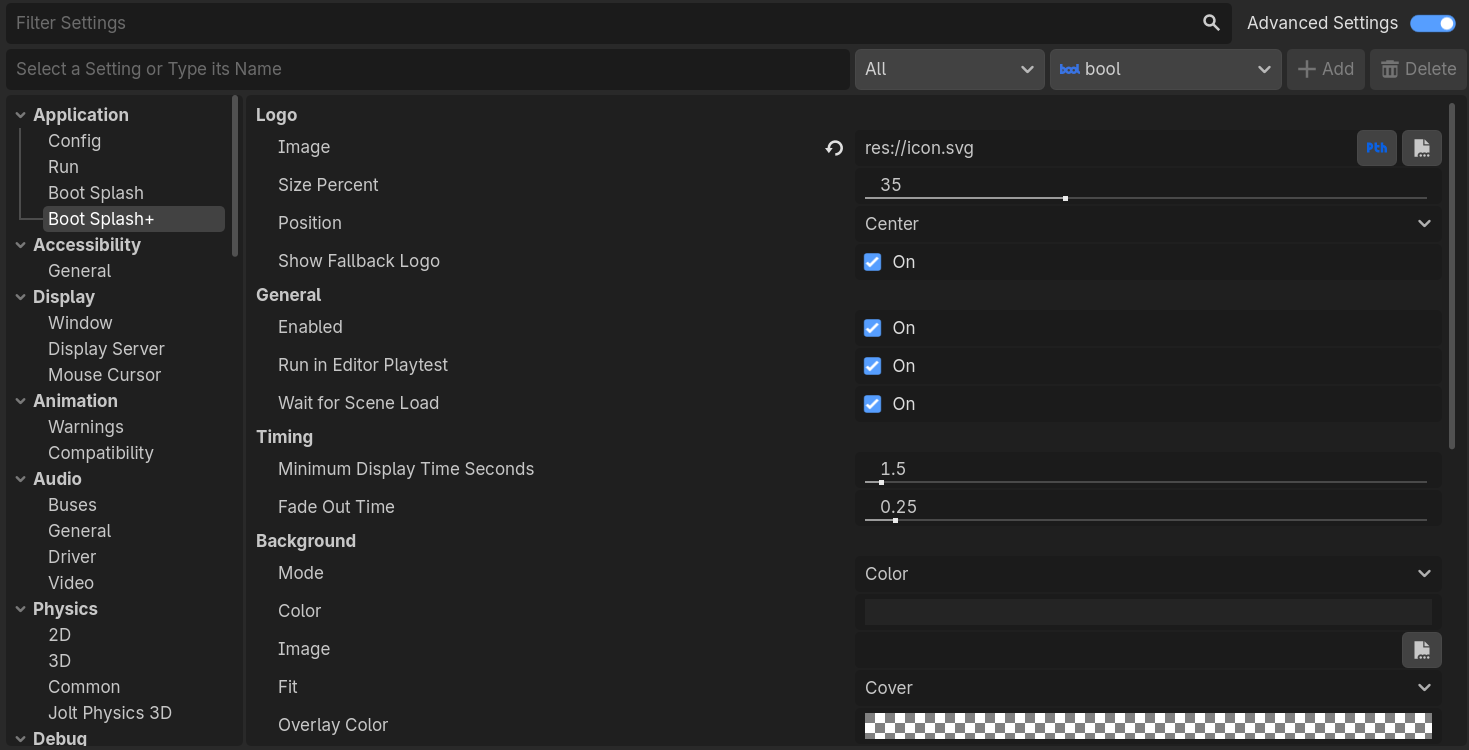Open the bool type dropdown

[x=1165, y=69]
